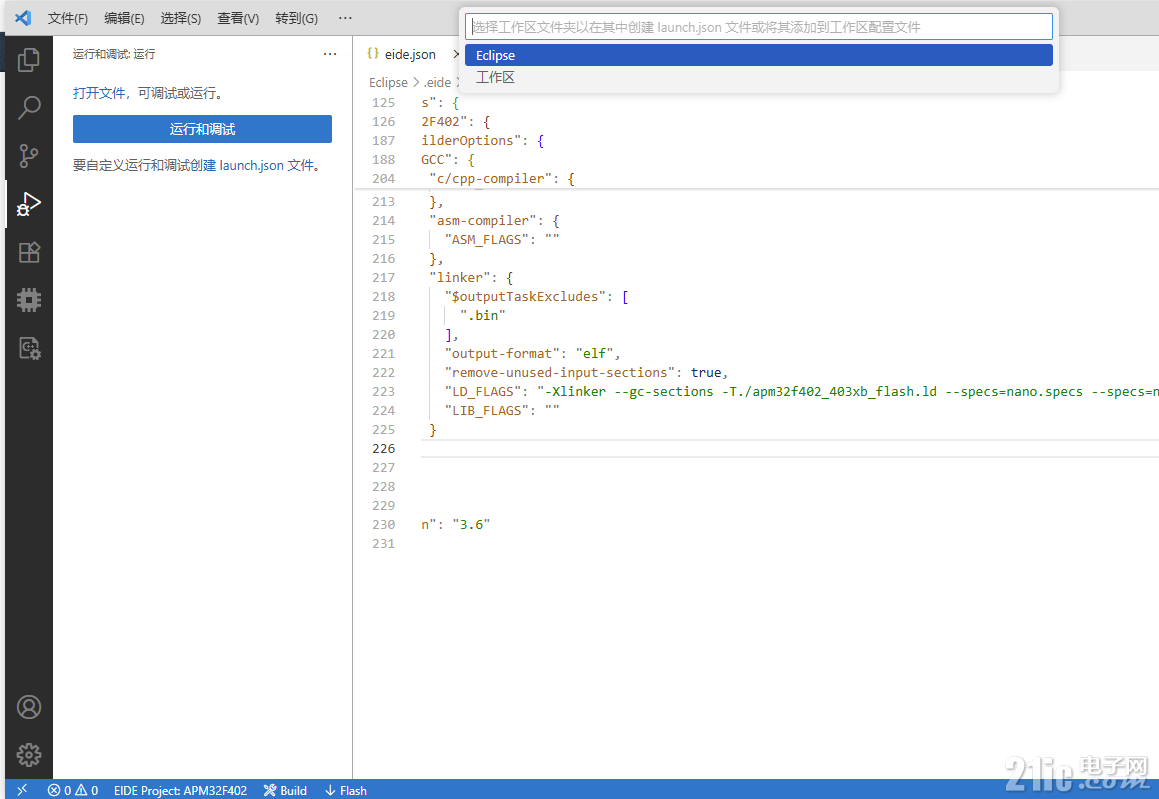The width and height of the screenshot is (1159, 799).
Task: Click the "remove-unused-input-sections" key
Action: tap(560, 373)
